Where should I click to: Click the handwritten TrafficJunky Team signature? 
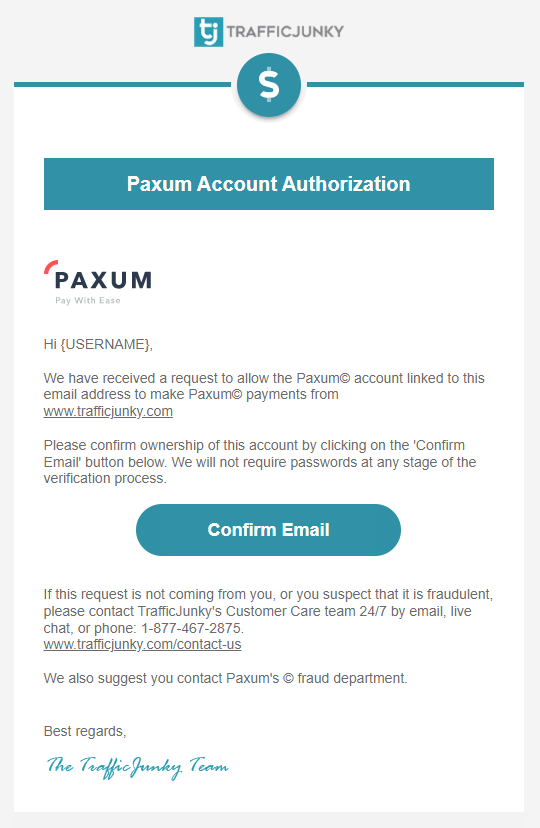(137, 767)
